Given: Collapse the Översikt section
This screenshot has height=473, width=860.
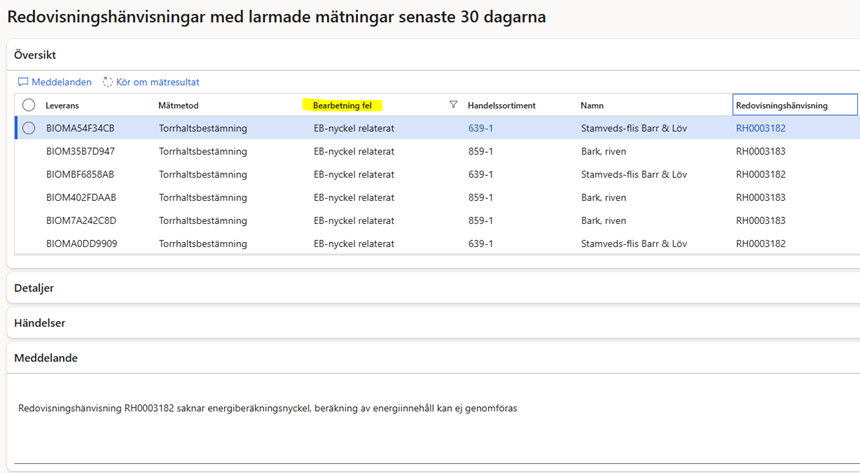Looking at the screenshot, I should click(35, 55).
